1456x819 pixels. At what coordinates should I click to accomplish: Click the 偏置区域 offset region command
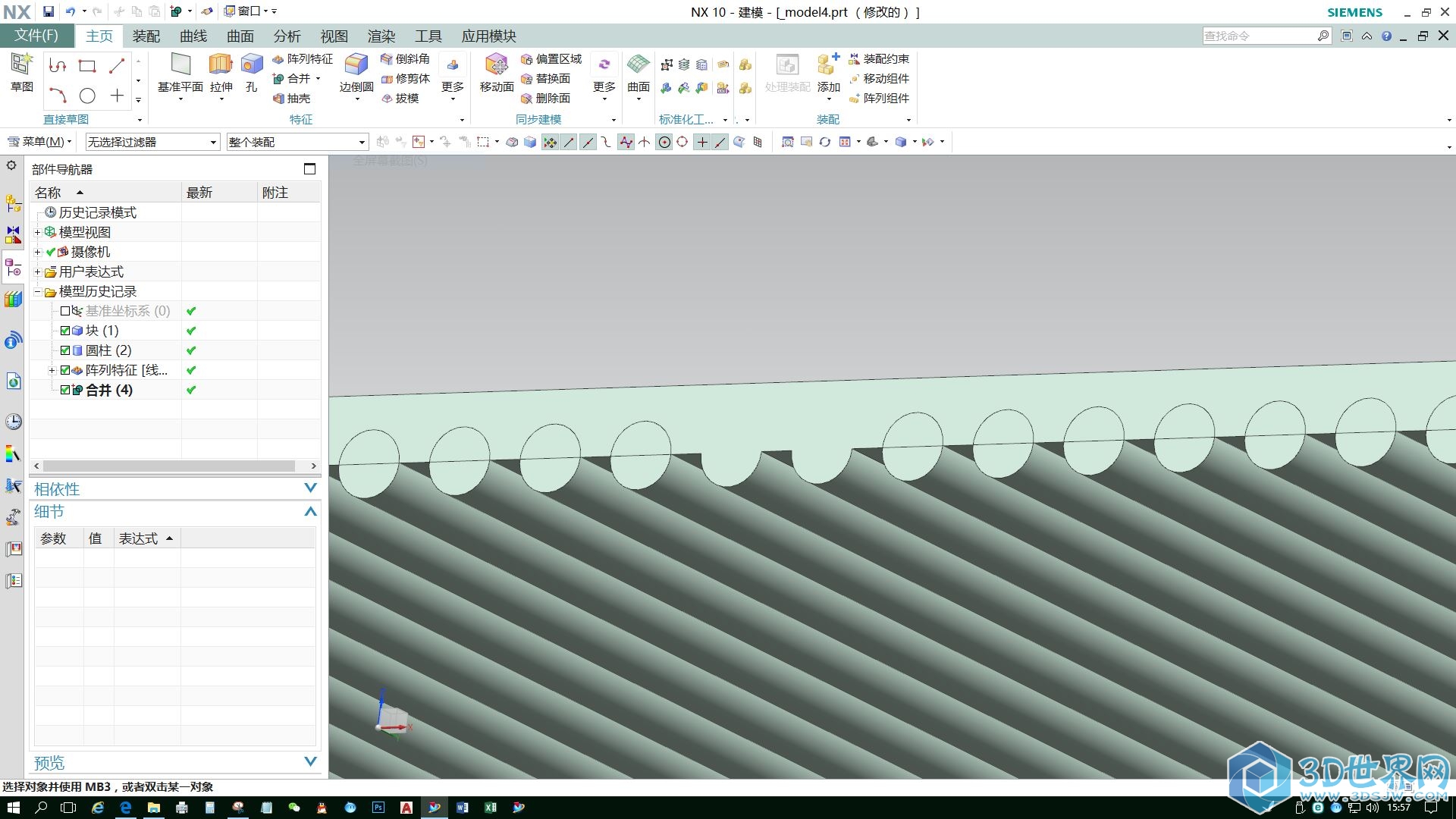pyautogui.click(x=551, y=58)
